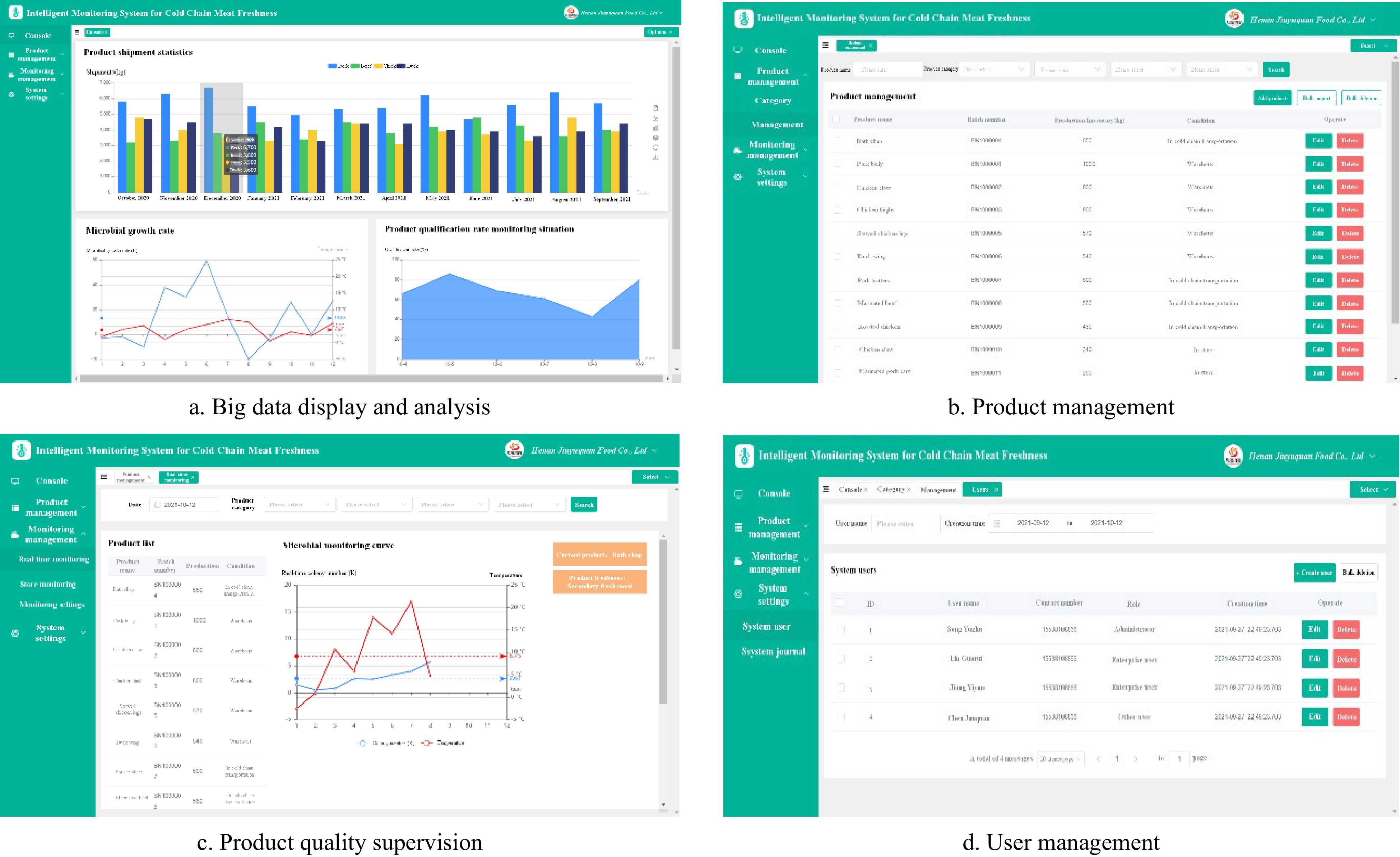Click the Add product button
1400x857 pixels.
1273,97
